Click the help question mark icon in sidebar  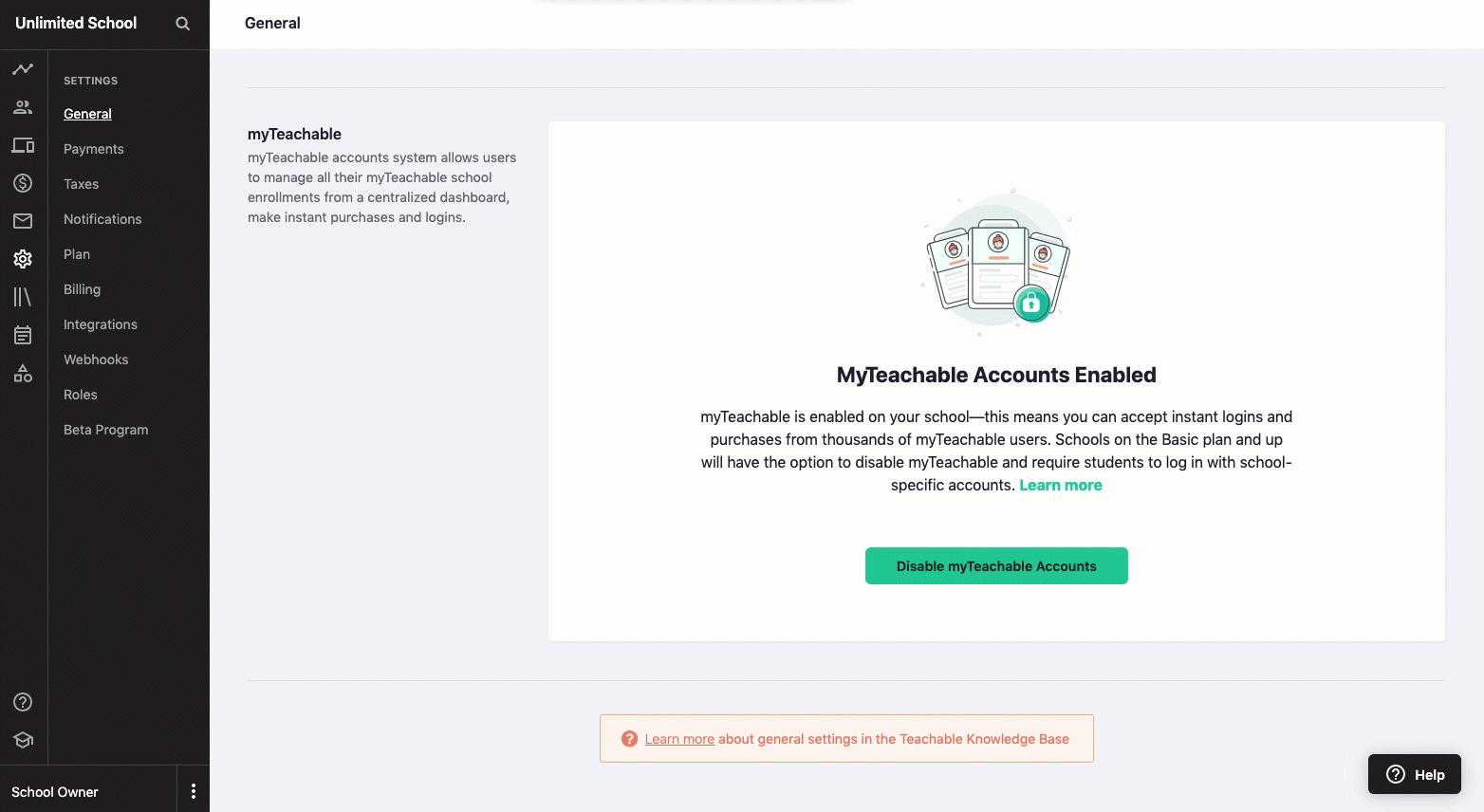23,702
